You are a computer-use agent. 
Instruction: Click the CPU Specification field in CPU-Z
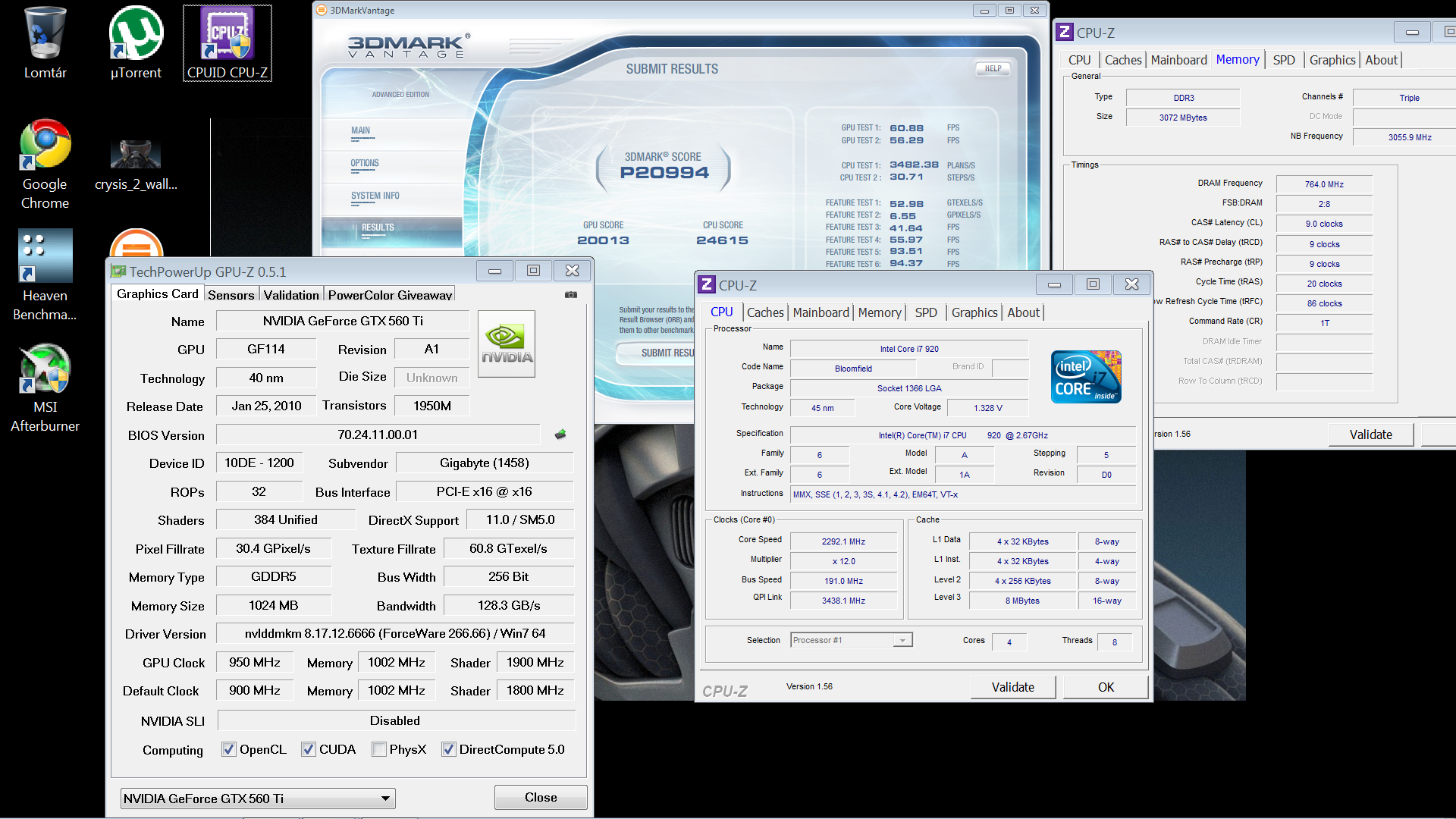point(963,435)
